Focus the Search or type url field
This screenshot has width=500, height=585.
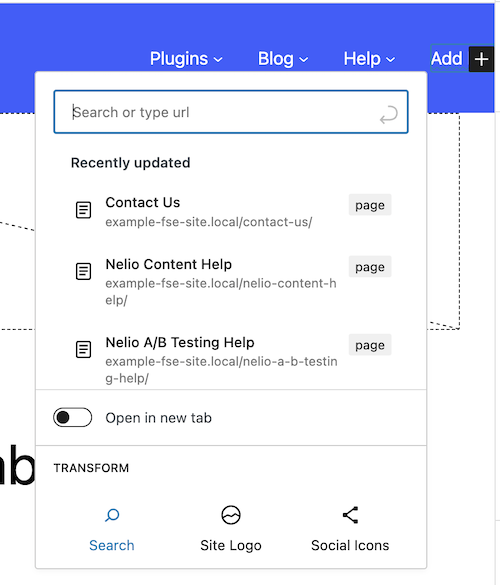pos(231,112)
